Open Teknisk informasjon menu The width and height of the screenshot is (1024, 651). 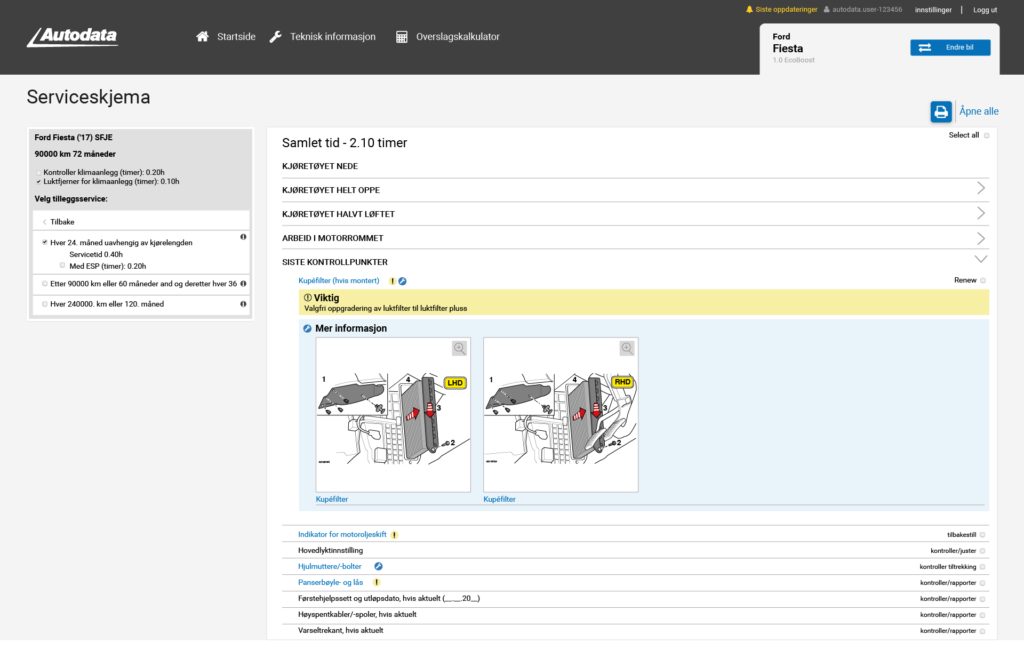pos(322,37)
